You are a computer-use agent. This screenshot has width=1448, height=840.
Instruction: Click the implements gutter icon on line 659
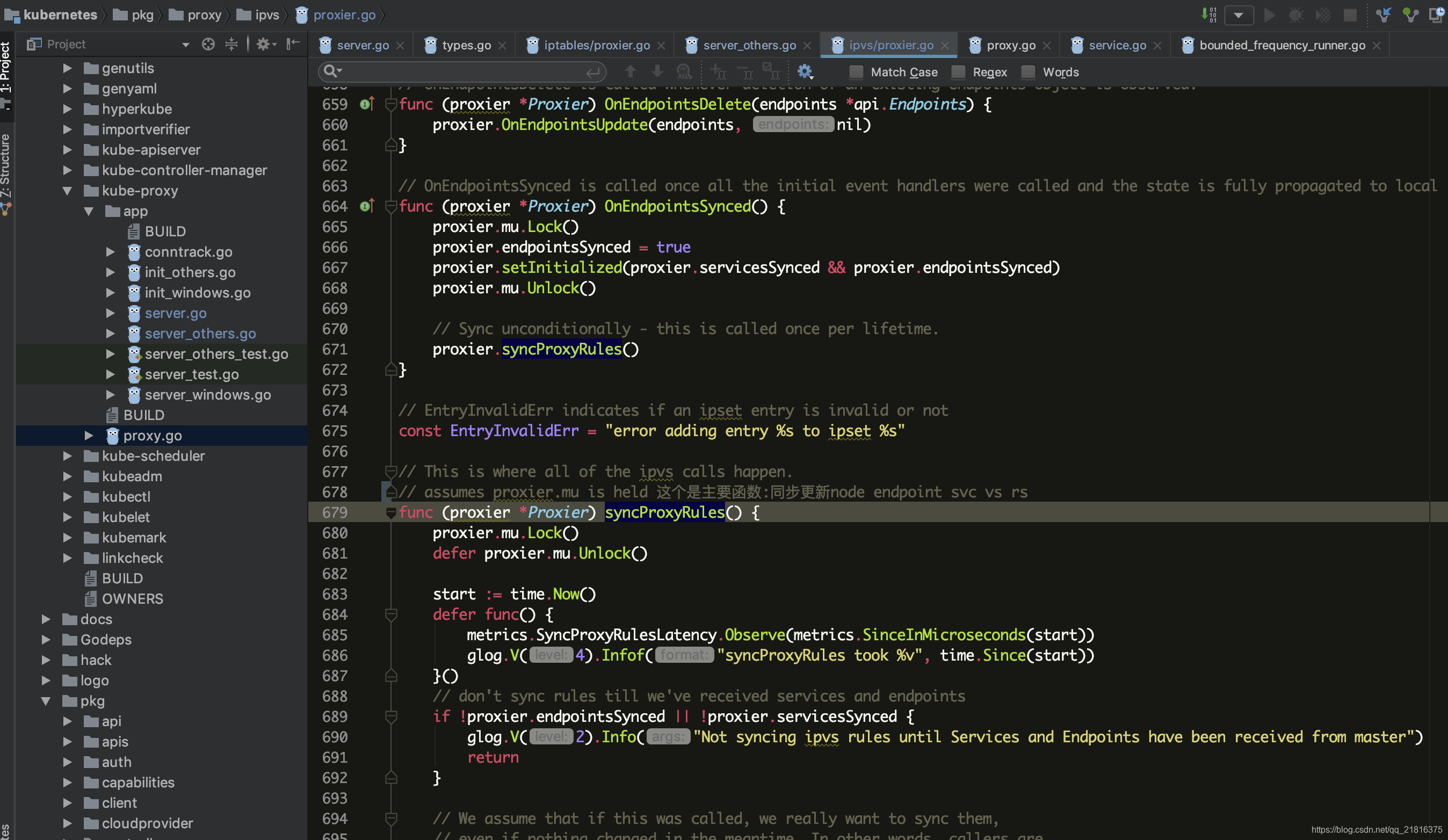tap(367, 104)
